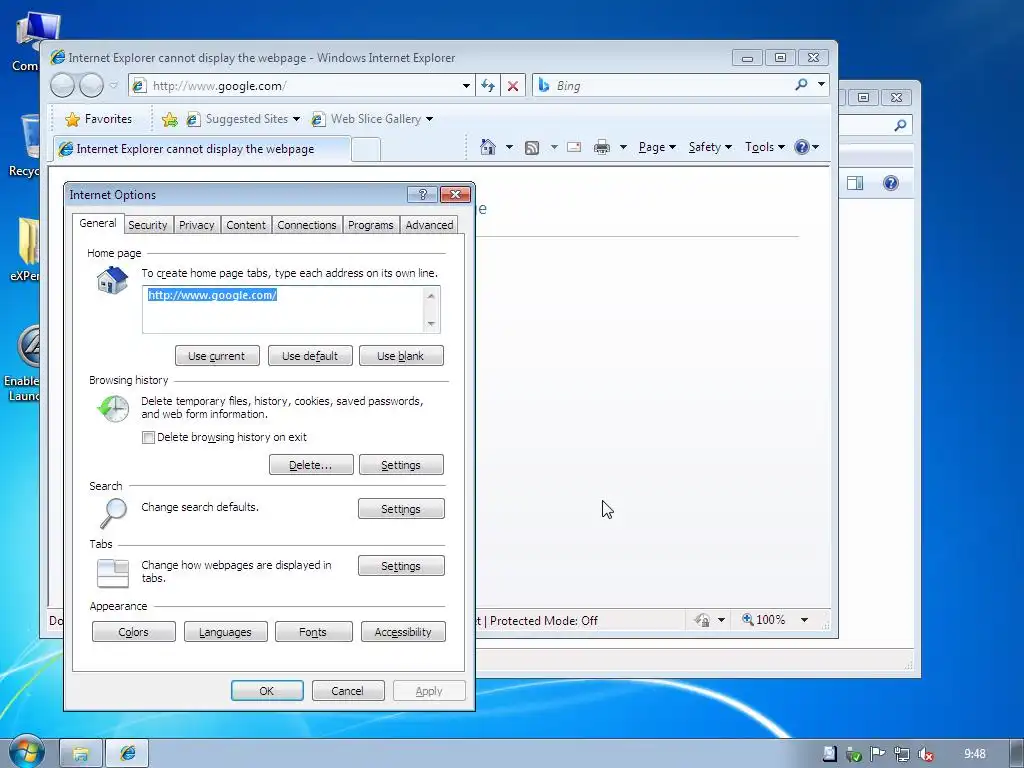Viewport: 1024px width, 768px height.
Task: Click home page box scrollbar down arrow
Action: pyautogui.click(x=431, y=323)
